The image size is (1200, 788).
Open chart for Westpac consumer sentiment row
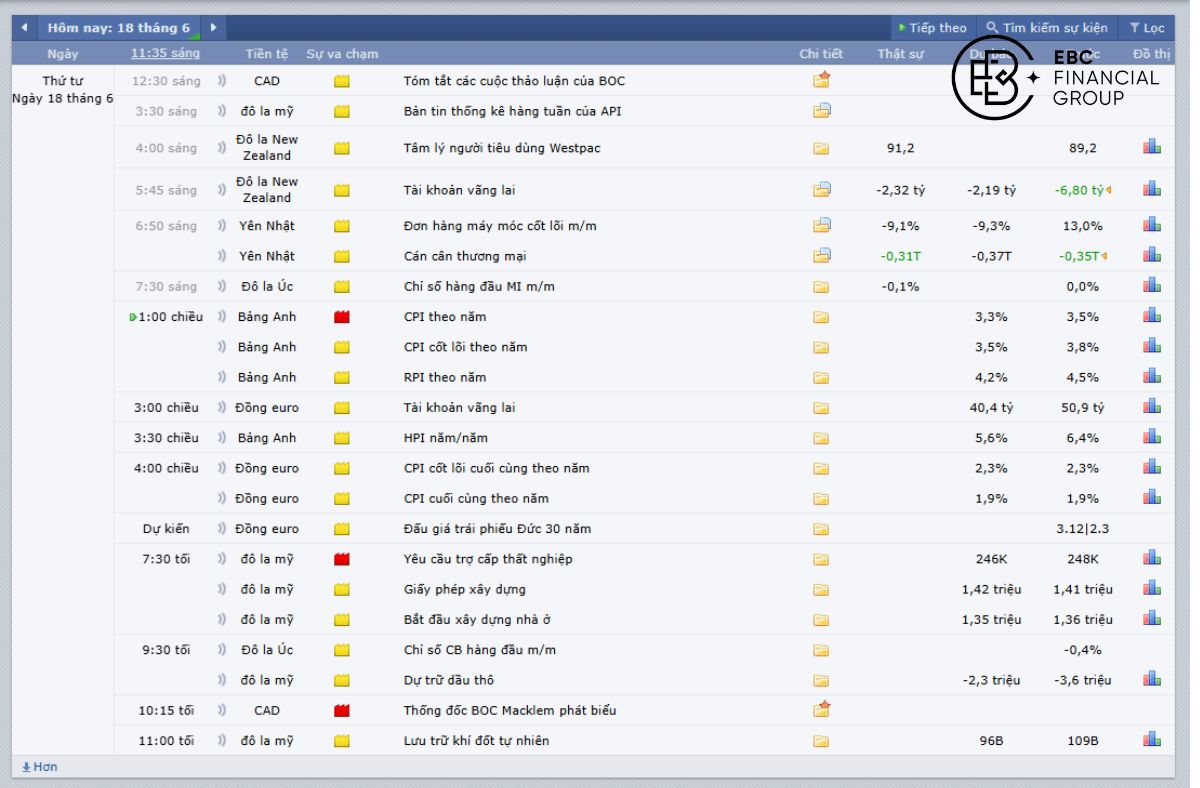[1152, 147]
